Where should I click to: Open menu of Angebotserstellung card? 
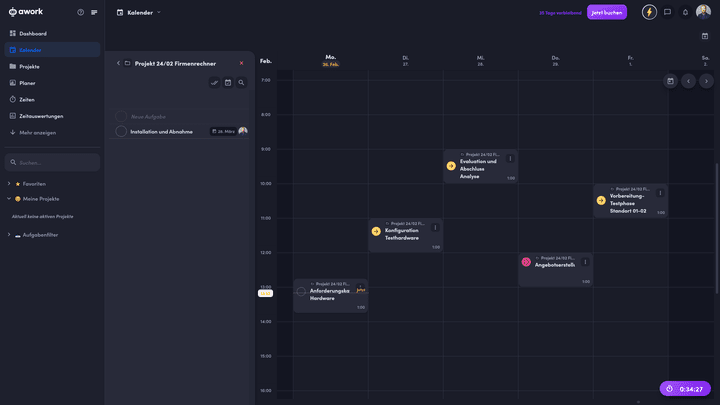click(x=585, y=262)
